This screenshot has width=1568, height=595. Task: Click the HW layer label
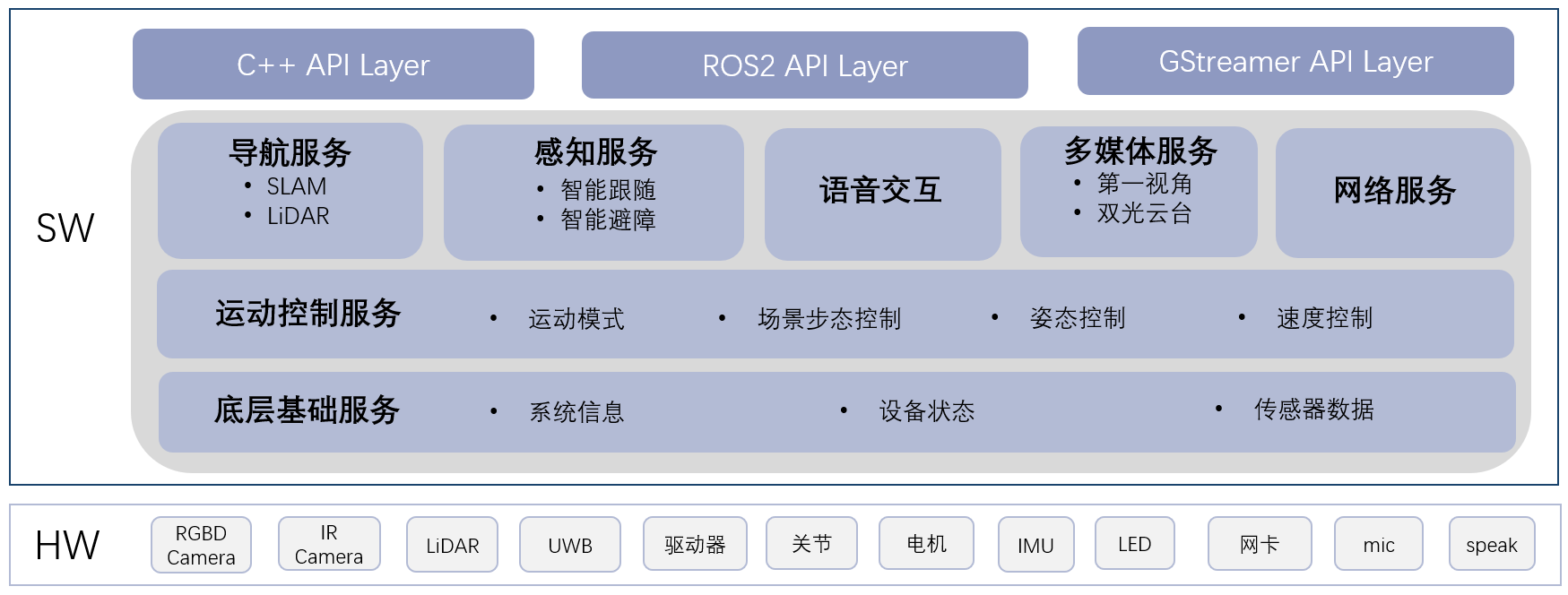click(x=66, y=546)
